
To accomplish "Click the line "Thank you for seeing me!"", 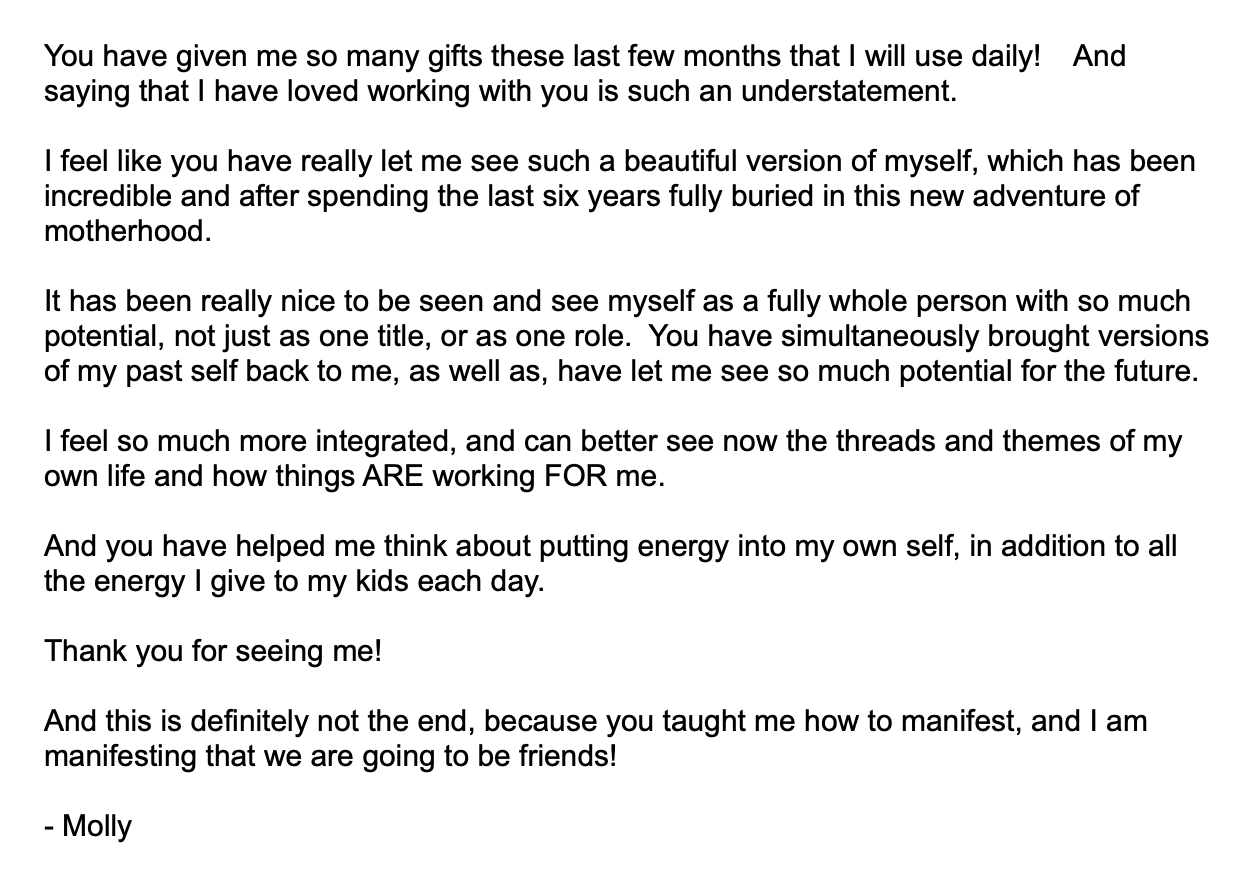I will pos(213,652).
